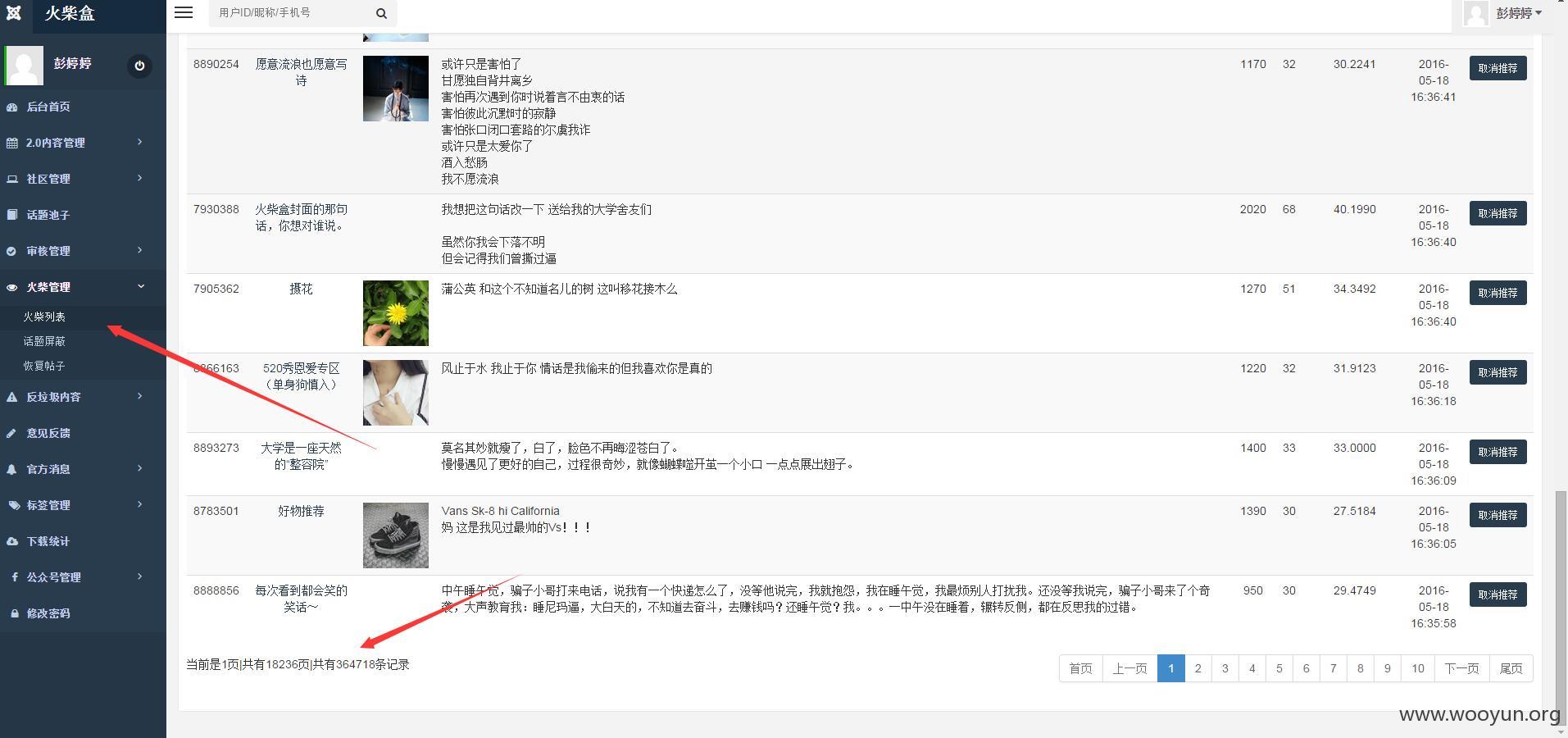This screenshot has height=738, width=1568.
Task: Click the 反垃圾内容 warning icon
Action: [11, 397]
